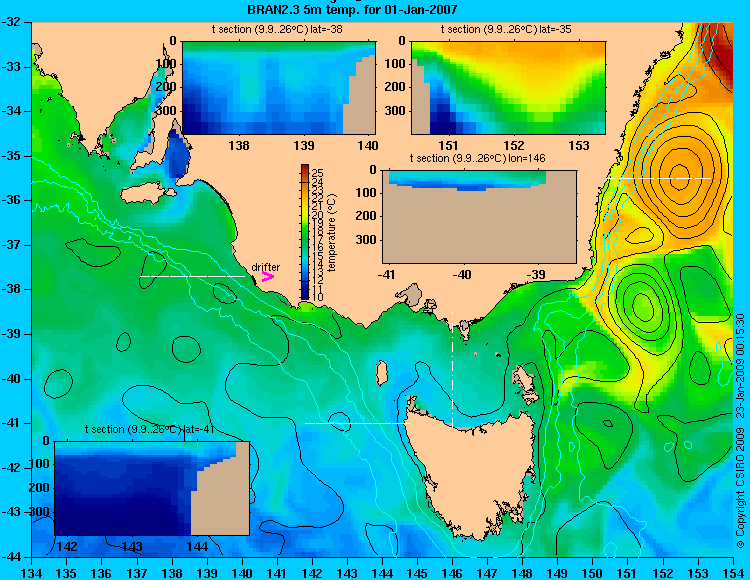Click the -35 label on the latitude axis

pyautogui.click(x=9, y=156)
